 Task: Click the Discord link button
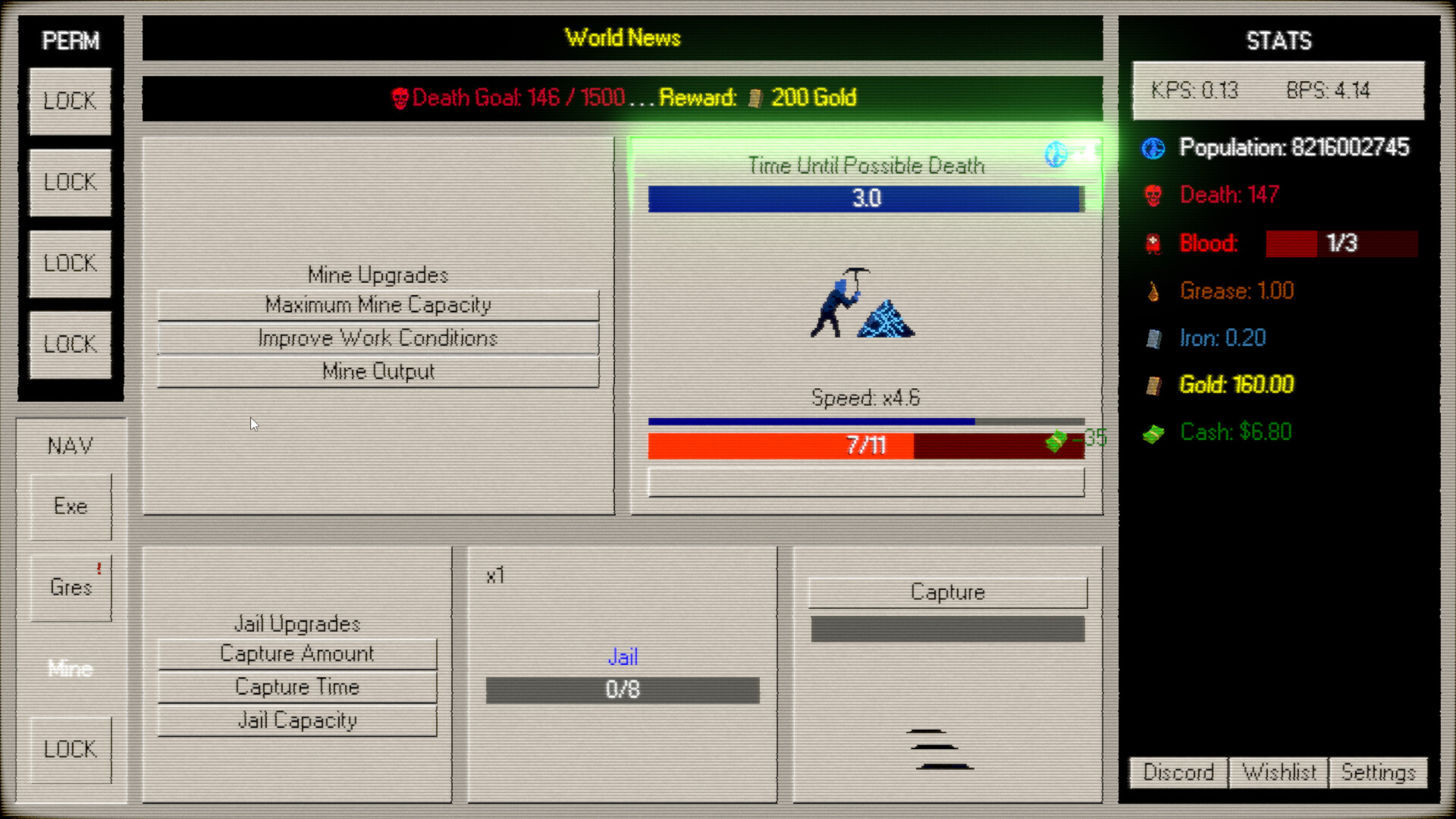pos(1178,773)
